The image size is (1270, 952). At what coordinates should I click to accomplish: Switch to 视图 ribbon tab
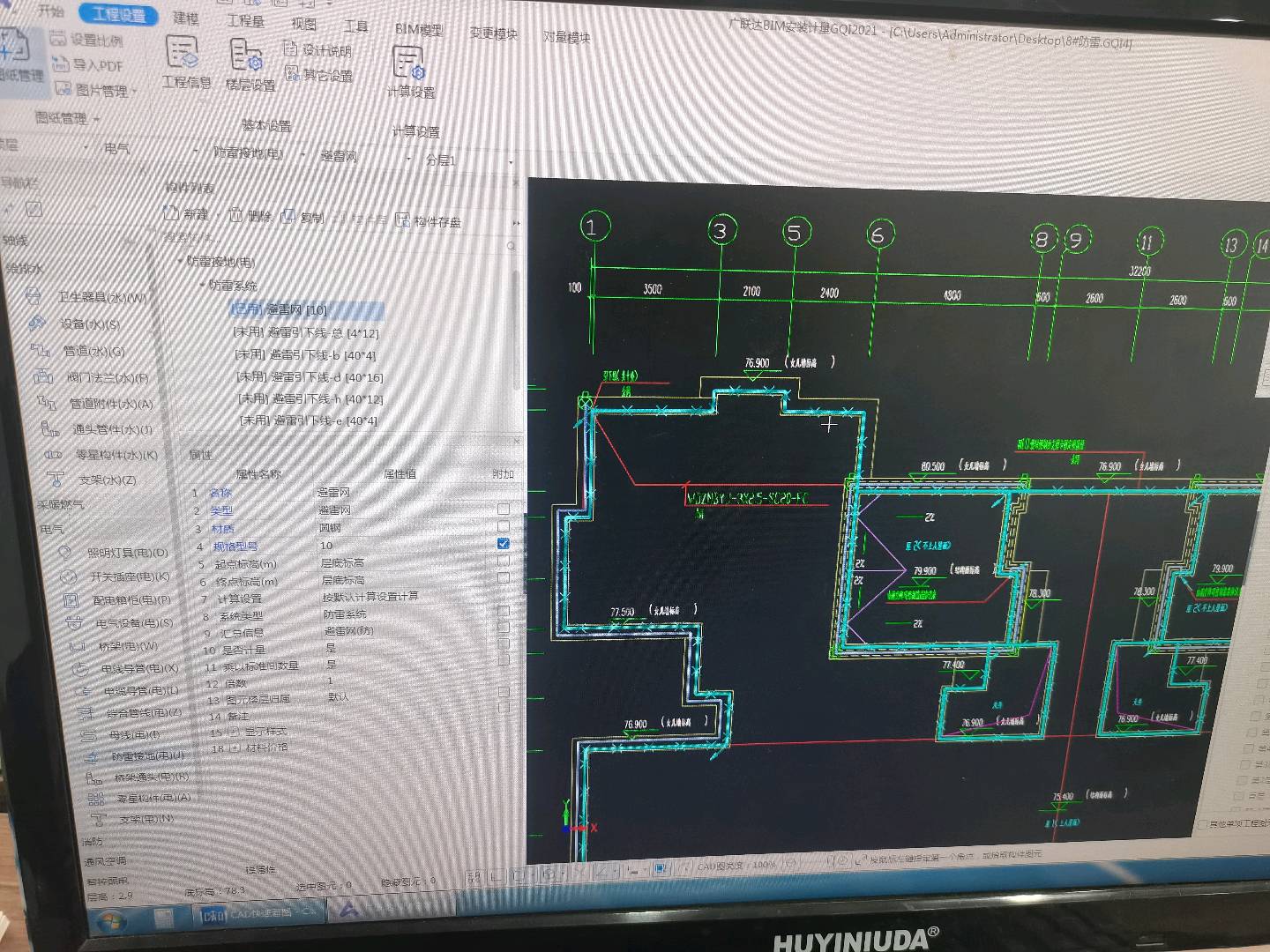(x=303, y=24)
